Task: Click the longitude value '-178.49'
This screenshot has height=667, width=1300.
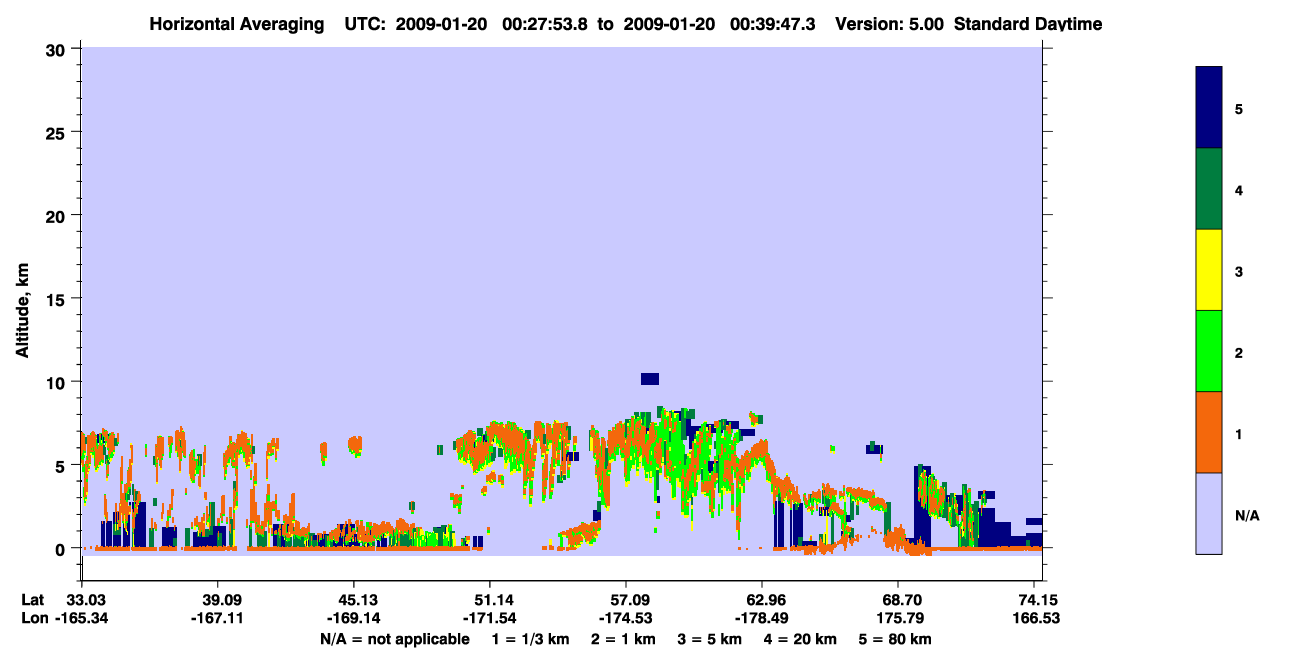Action: pyautogui.click(x=762, y=619)
